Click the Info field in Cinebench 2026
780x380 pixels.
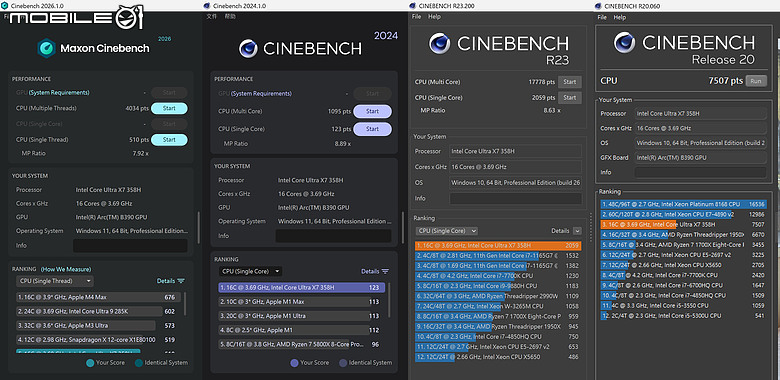click(x=130, y=246)
